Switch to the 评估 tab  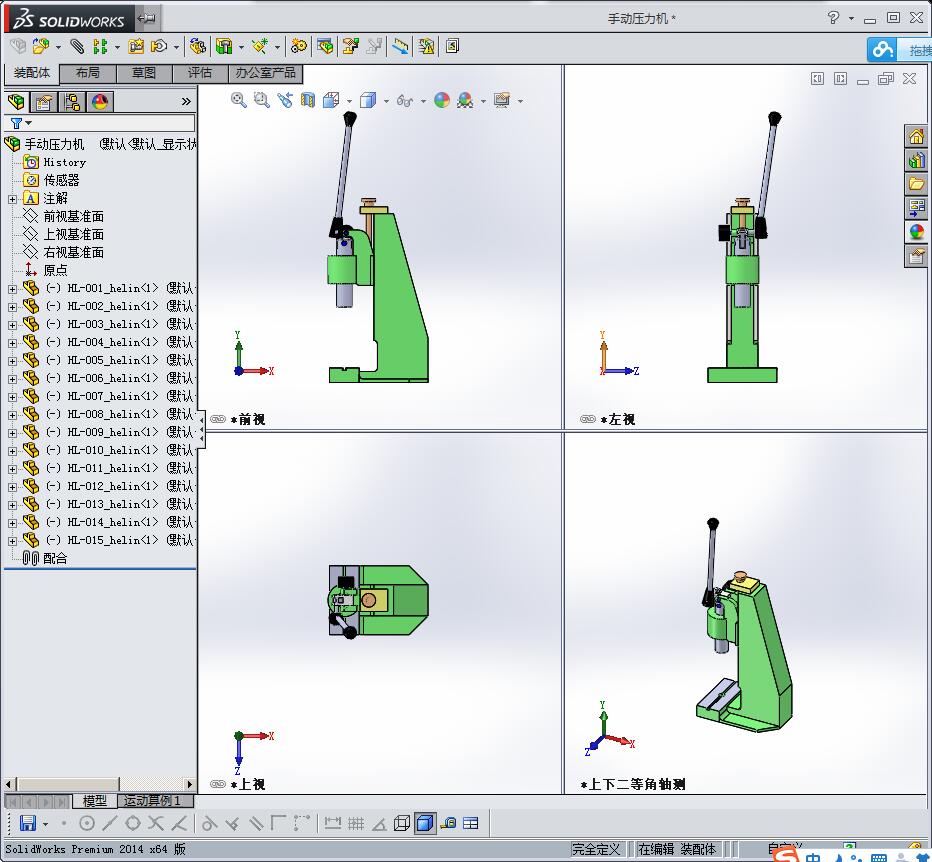[x=200, y=73]
